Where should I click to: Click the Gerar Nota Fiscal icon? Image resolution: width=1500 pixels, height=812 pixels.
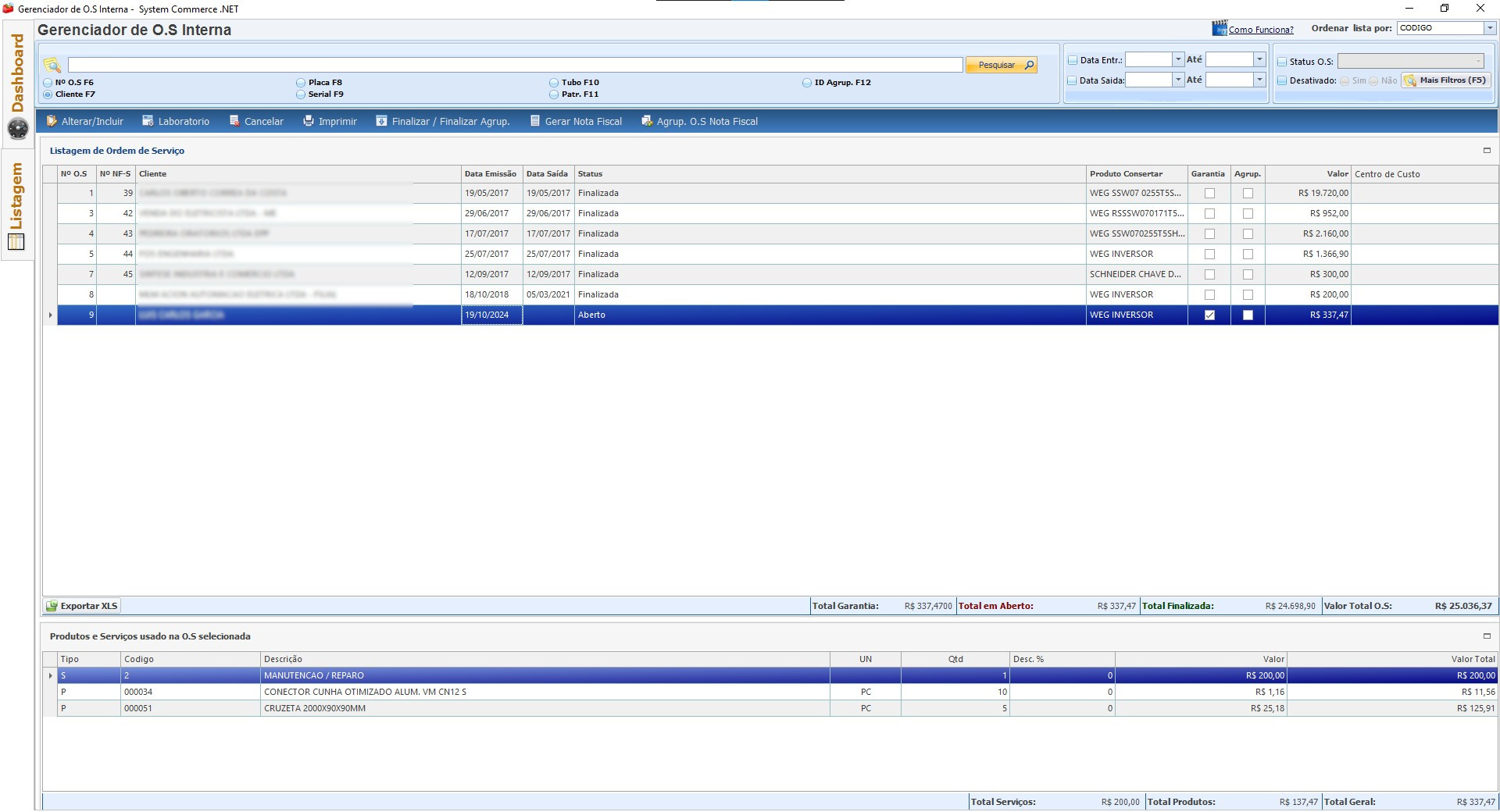click(x=535, y=121)
